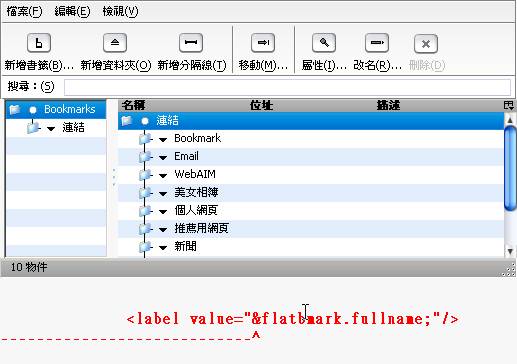Open the column picker icon in the header

point(509,105)
